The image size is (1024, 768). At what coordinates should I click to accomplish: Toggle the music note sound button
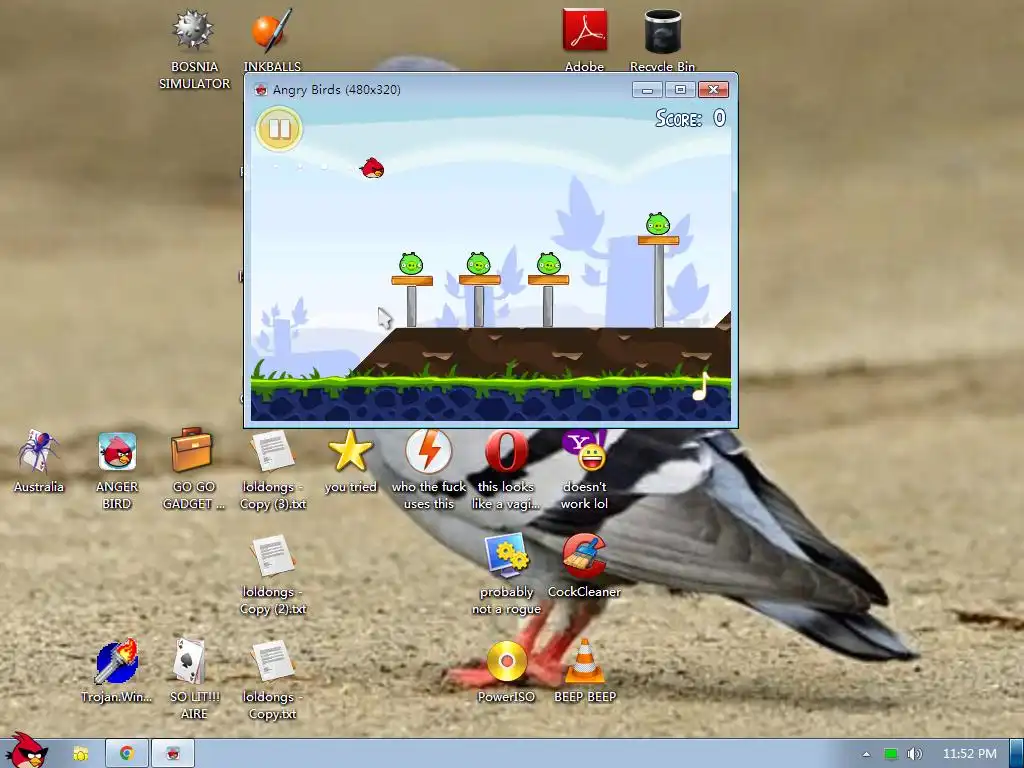[x=701, y=386]
